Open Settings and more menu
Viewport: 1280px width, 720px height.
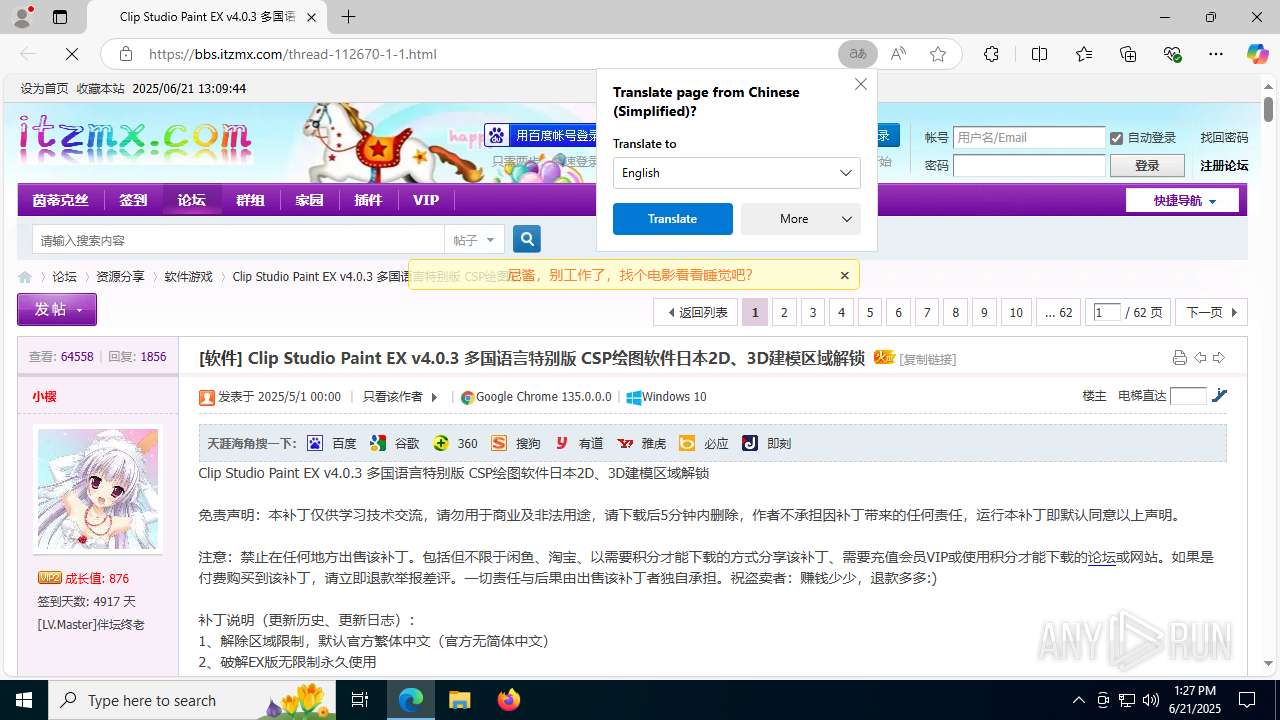point(1216,54)
